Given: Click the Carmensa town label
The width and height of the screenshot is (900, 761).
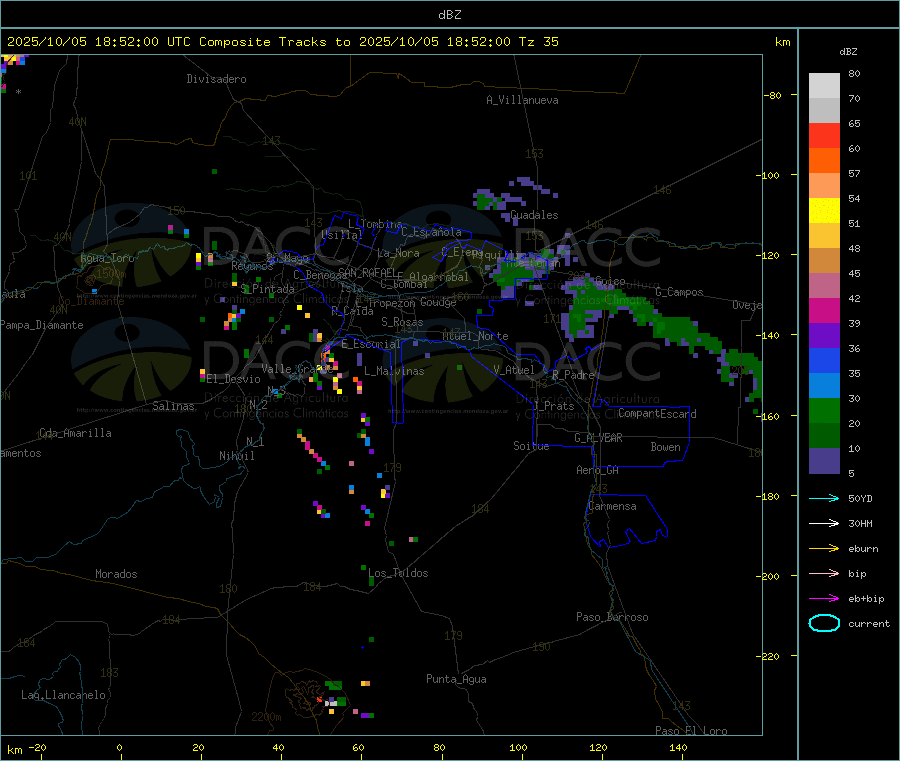Looking at the screenshot, I should 612,506.
